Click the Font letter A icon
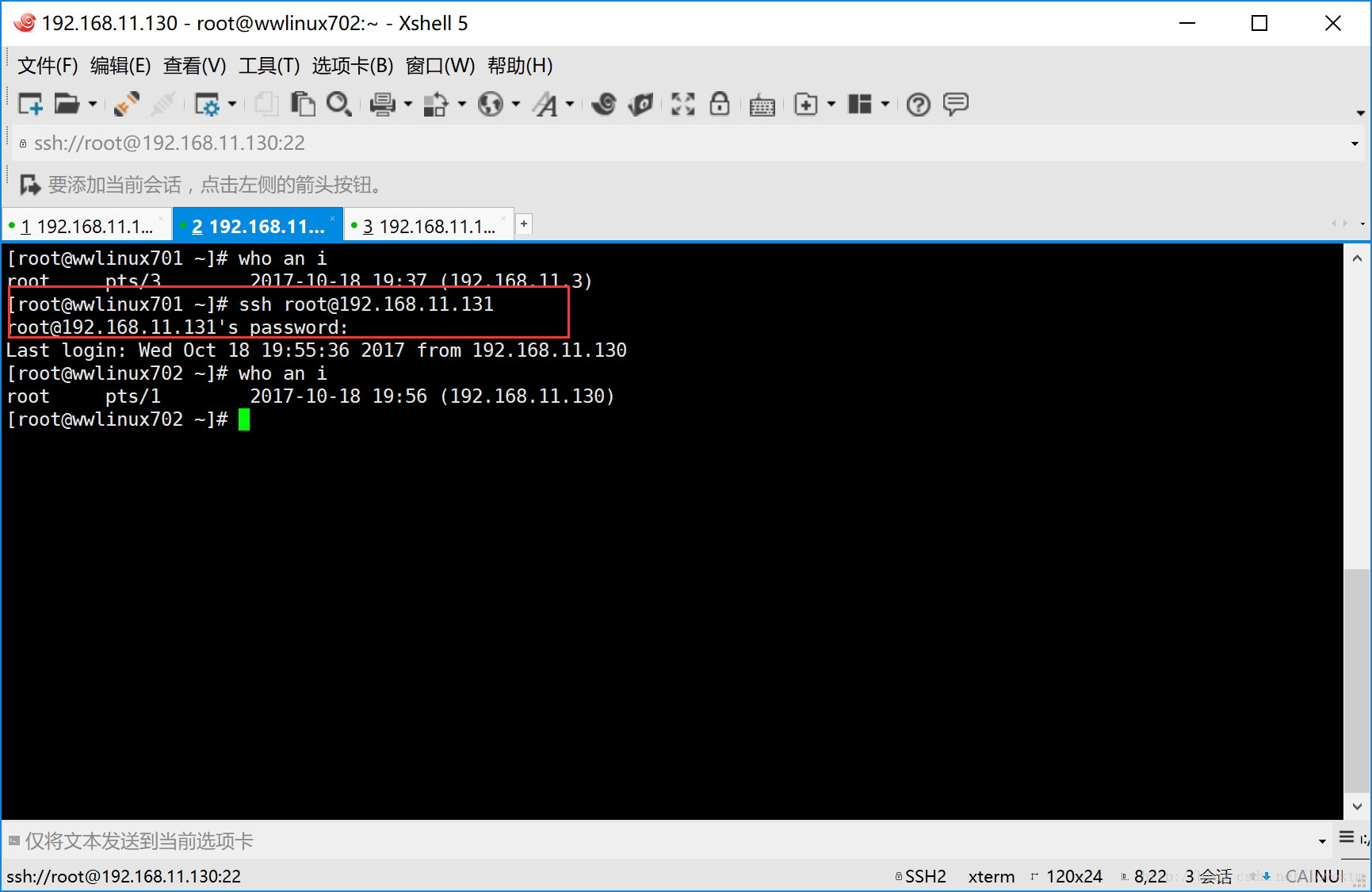Screen dimensions: 1372x892 coord(546,104)
